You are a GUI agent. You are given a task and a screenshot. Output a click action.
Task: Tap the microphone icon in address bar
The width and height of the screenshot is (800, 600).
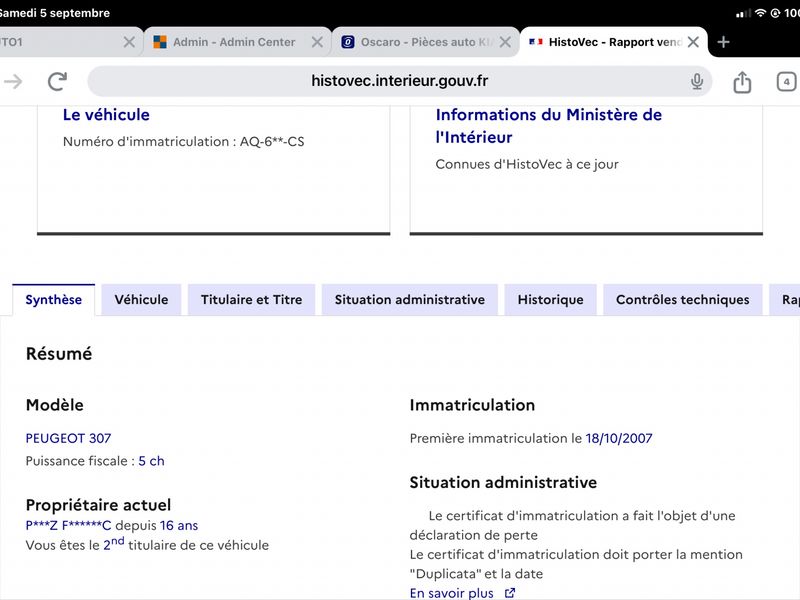click(x=696, y=81)
